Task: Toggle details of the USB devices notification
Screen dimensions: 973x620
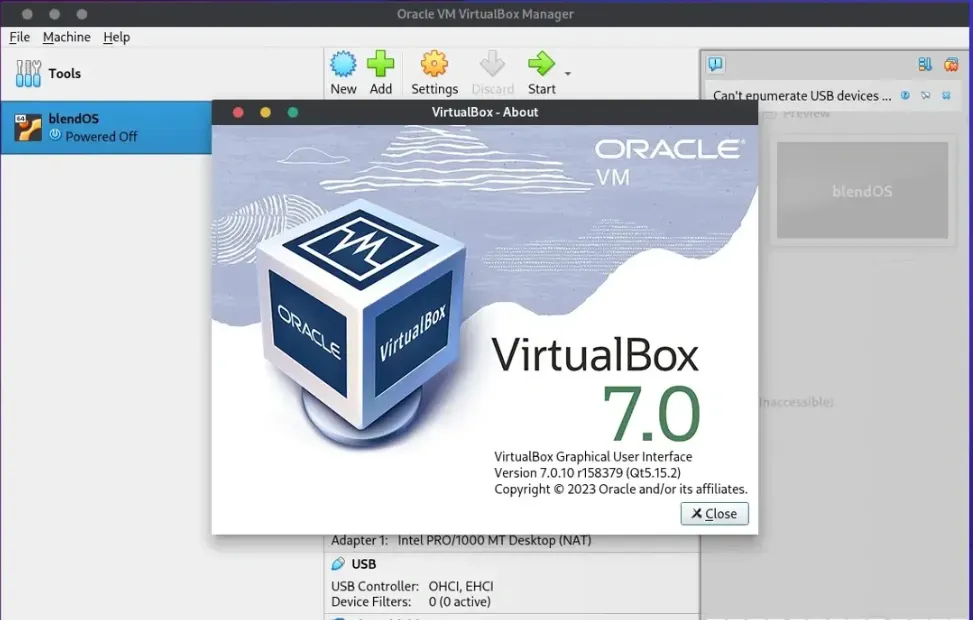Action: coord(926,96)
